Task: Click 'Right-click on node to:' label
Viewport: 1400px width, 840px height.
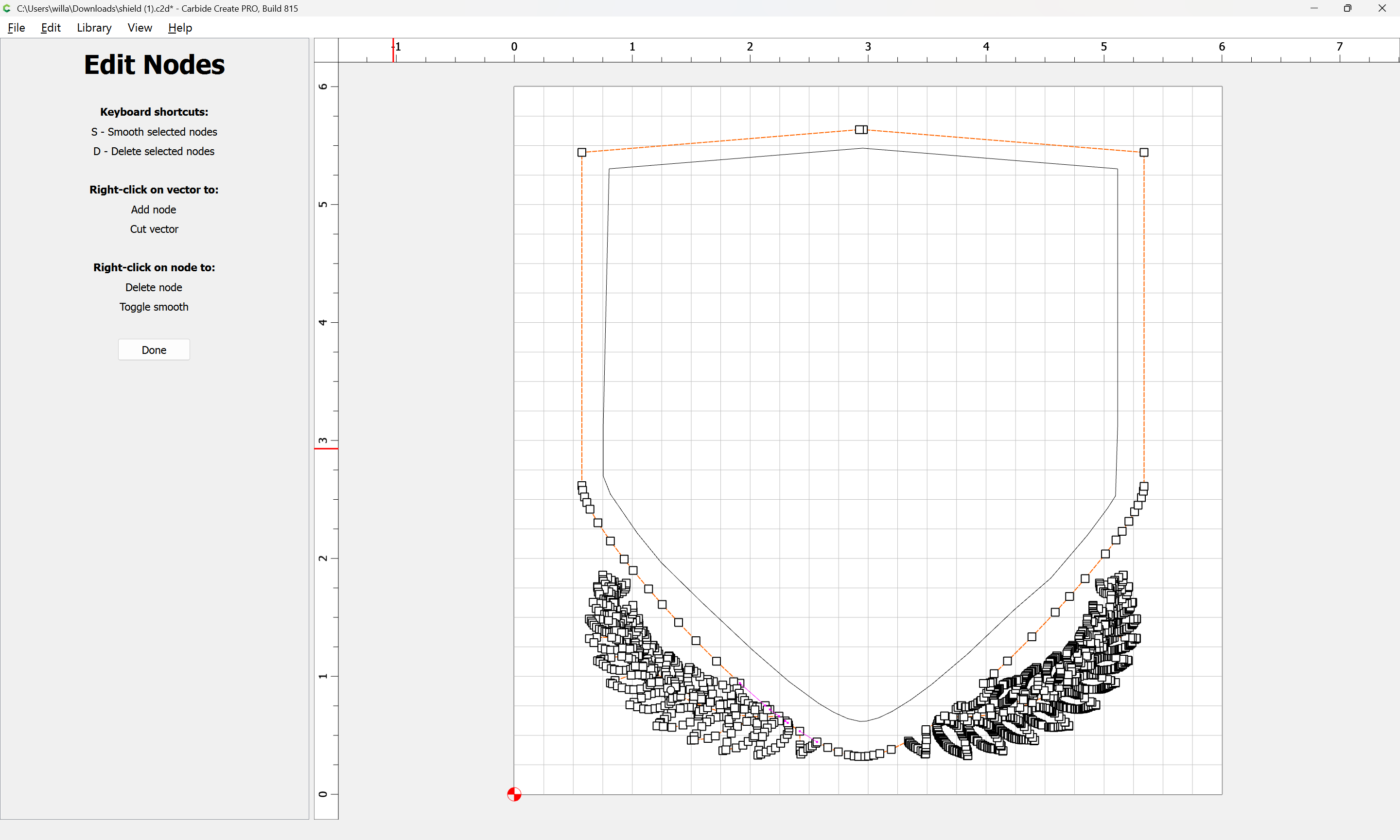Action: [x=154, y=268]
